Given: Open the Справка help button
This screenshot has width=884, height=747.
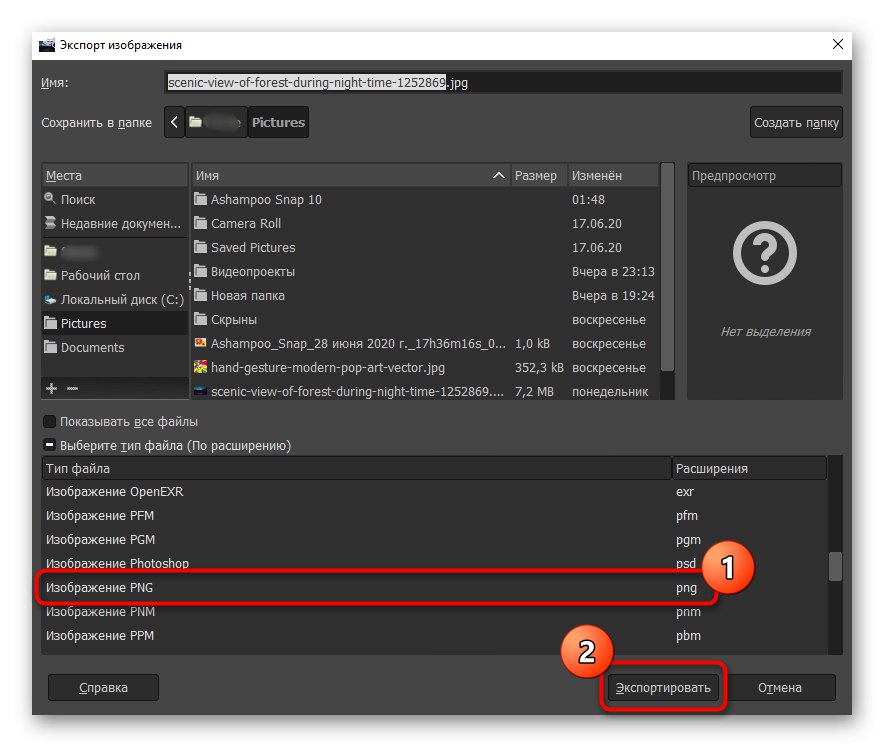Looking at the screenshot, I should pos(103,687).
